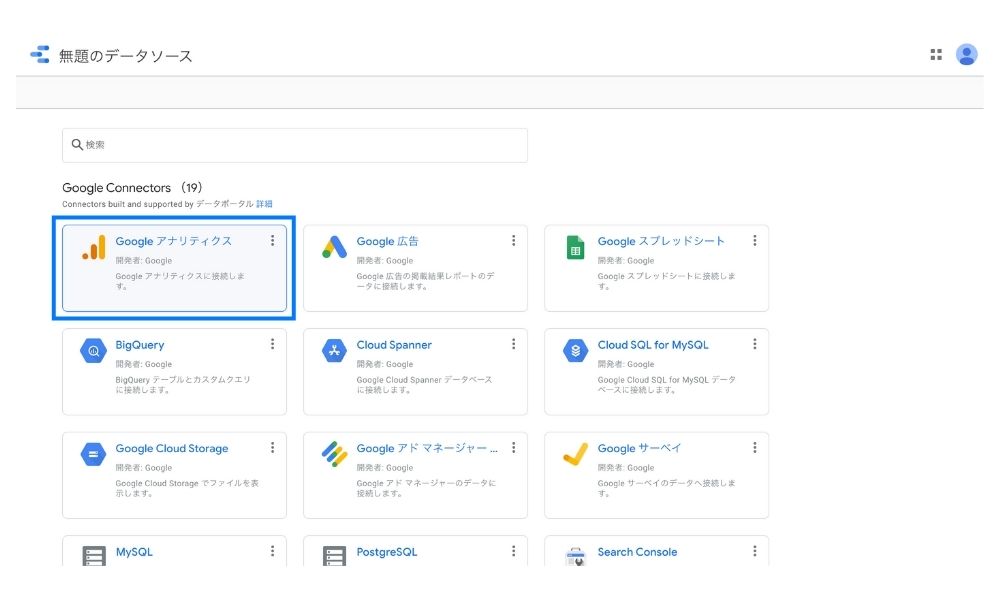
Task: Open more options on Google 広告 card
Action: click(x=513, y=240)
